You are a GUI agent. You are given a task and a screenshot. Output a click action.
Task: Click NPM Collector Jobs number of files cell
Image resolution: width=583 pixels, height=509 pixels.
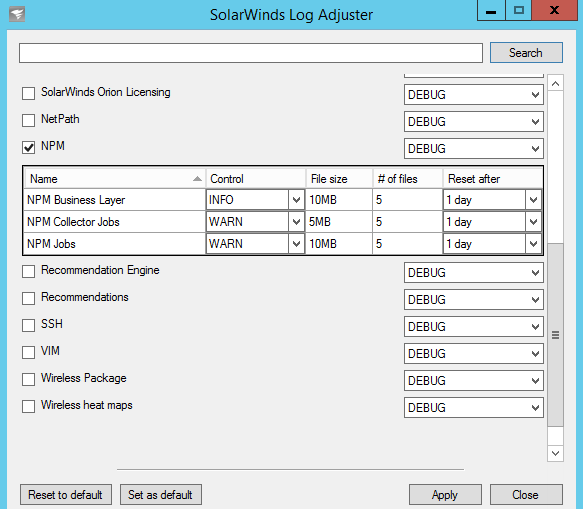408,222
